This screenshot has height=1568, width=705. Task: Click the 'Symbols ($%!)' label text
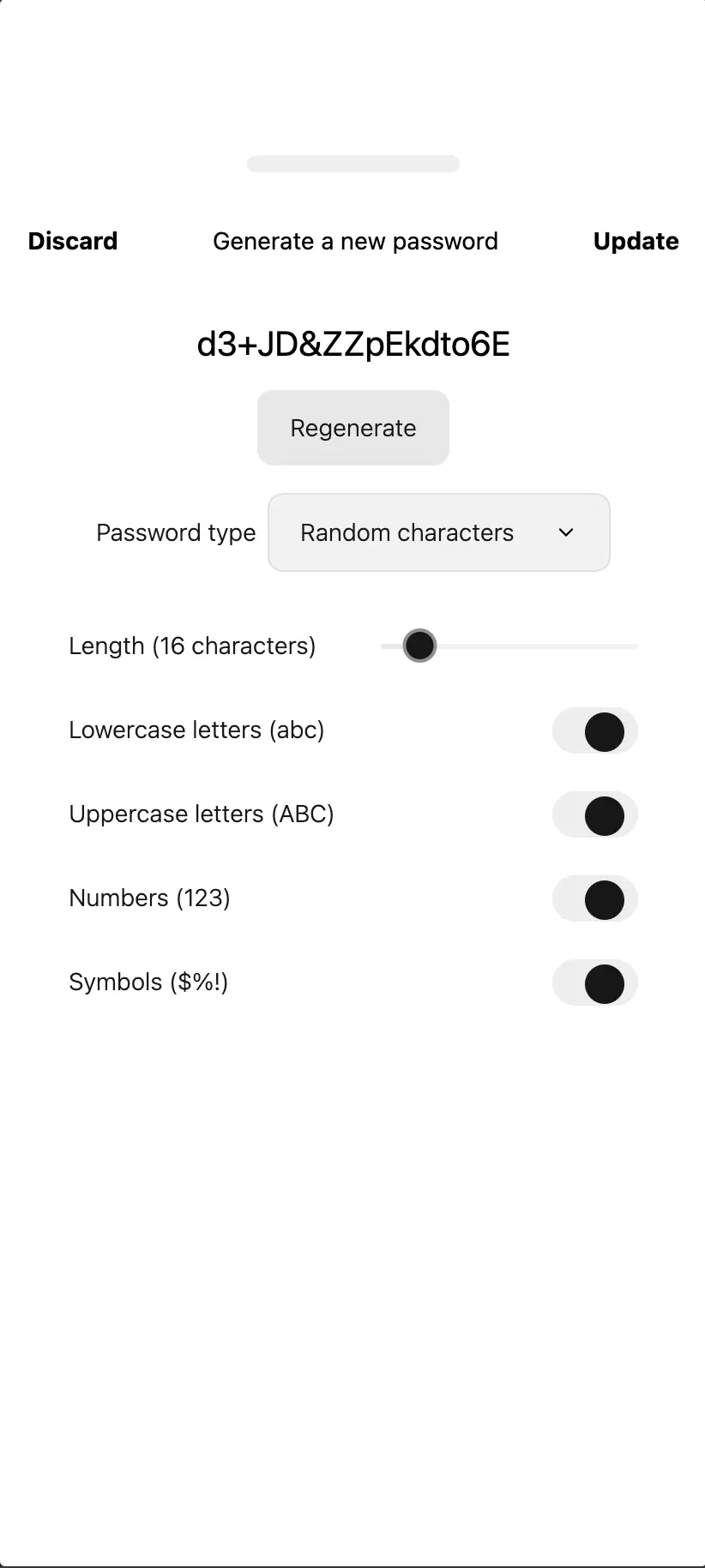tap(148, 982)
